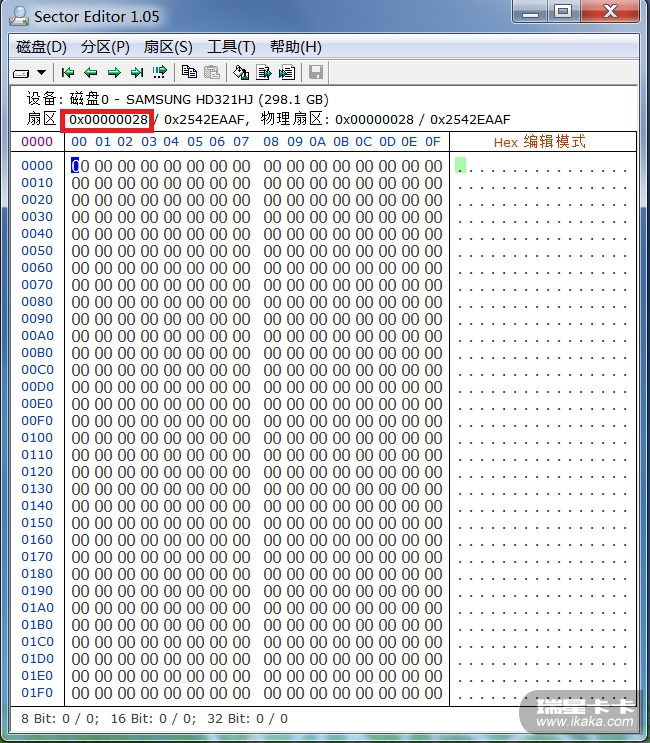The width and height of the screenshot is (650, 743).
Task: Click the 8 Bit: 0 / 0 status entry
Action: 60,719
